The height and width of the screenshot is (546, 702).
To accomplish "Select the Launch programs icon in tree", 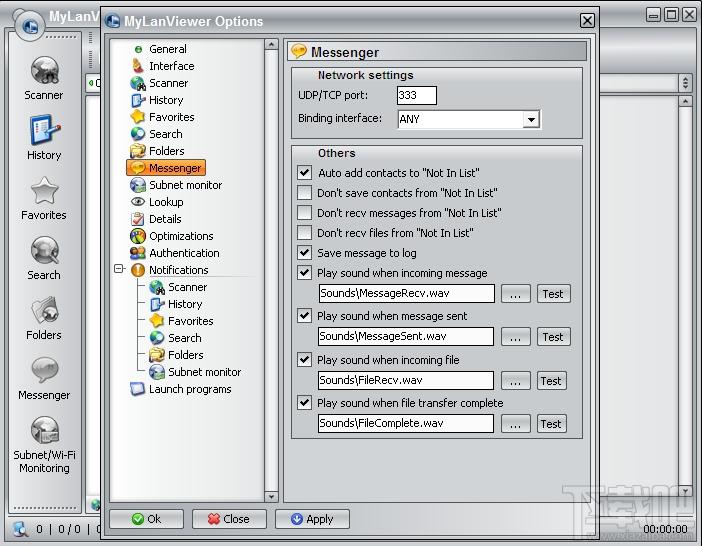I will (138, 389).
